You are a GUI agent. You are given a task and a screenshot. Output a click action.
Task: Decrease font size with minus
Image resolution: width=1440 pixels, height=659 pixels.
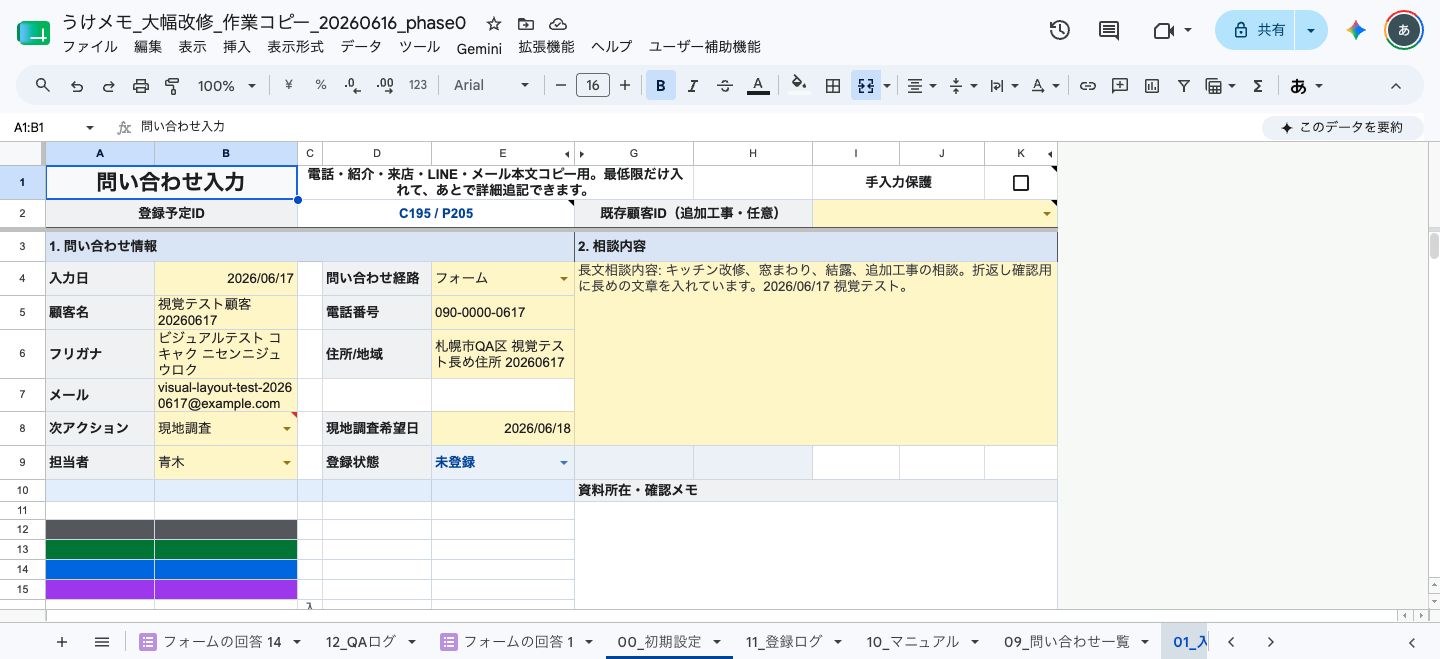[561, 86]
